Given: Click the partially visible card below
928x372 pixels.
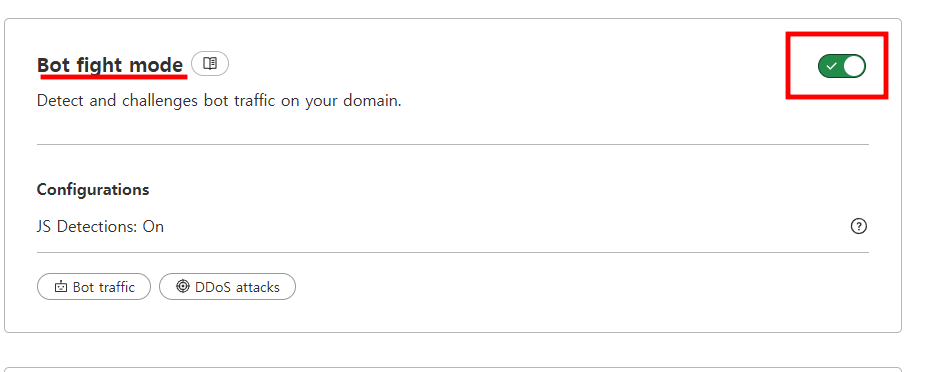Looking at the screenshot, I should (x=453, y=369).
